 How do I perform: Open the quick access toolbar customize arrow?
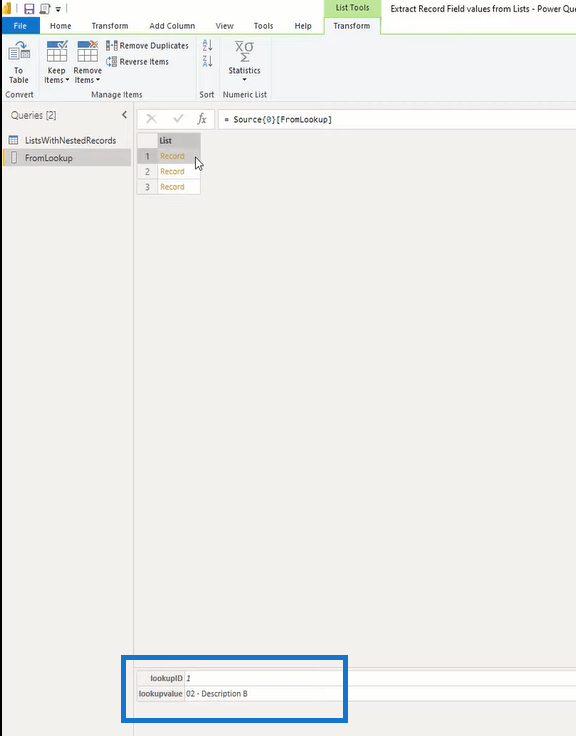[58, 9]
